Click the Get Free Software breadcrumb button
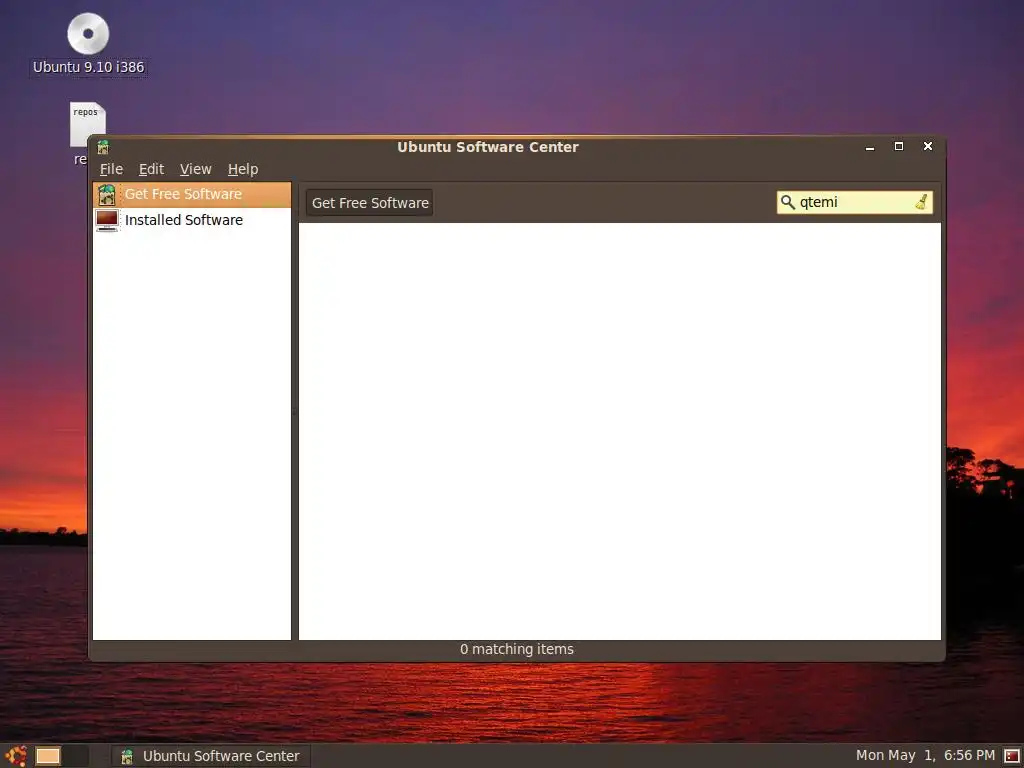This screenshot has height=768, width=1024. (370, 202)
